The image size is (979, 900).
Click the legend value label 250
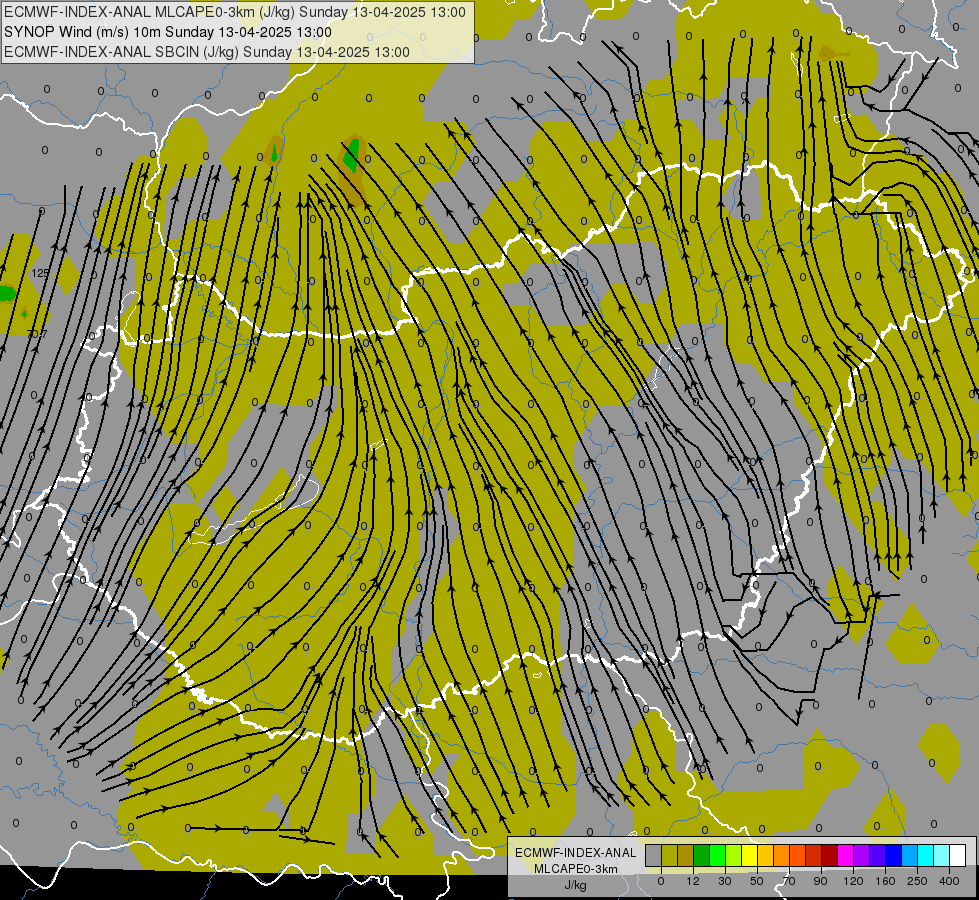click(917, 881)
